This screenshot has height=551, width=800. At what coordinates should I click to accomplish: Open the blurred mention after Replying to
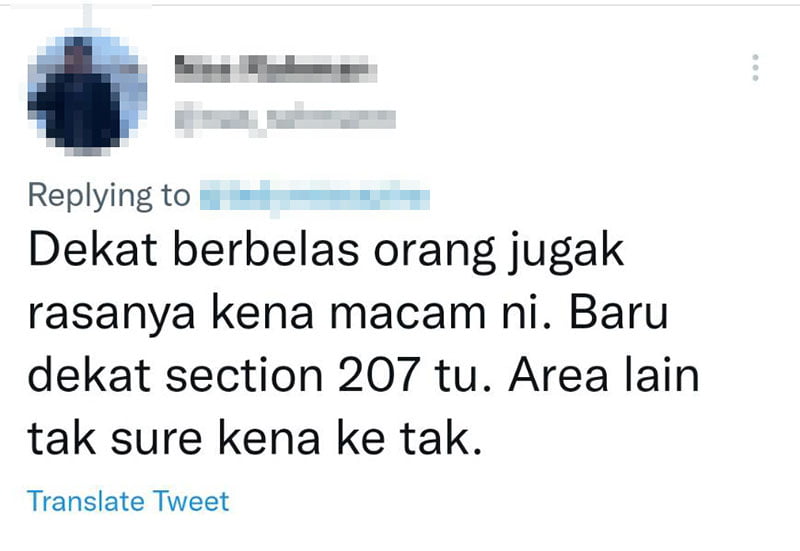314,196
